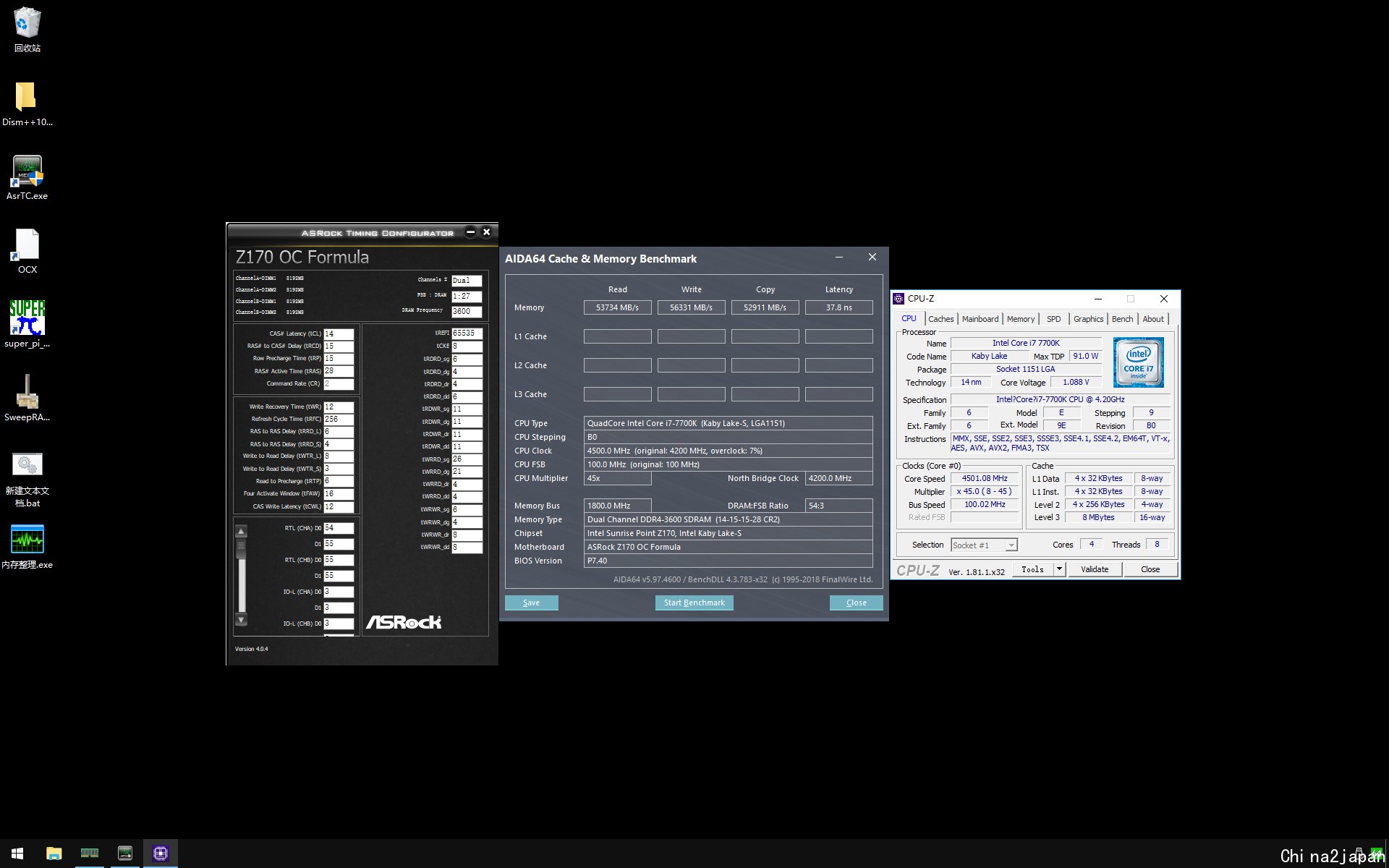This screenshot has width=1389, height=868.
Task: Click the CAS Write Latency (tCWL) field
Action: pyautogui.click(x=339, y=507)
